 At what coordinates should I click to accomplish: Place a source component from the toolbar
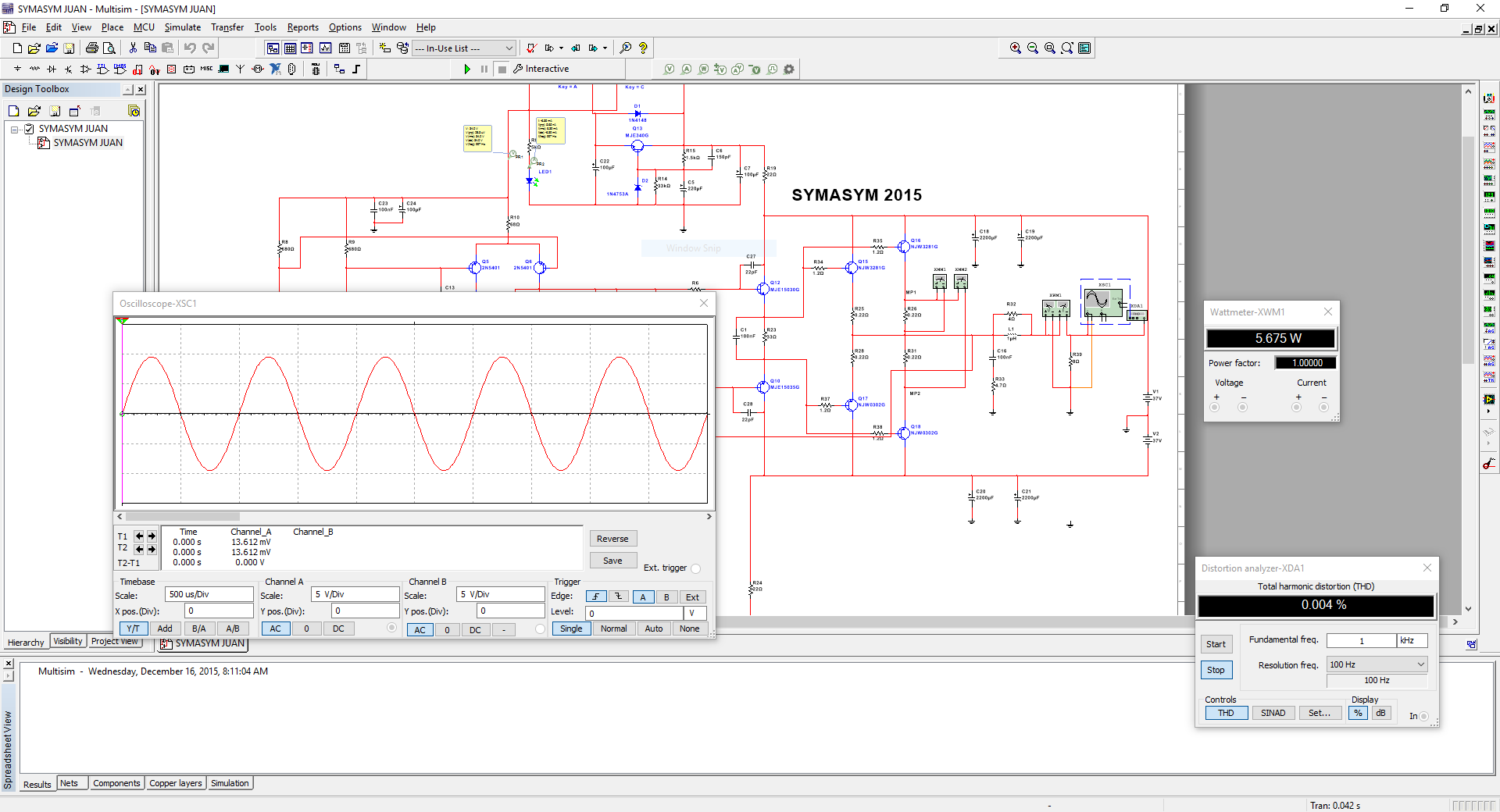[17, 69]
